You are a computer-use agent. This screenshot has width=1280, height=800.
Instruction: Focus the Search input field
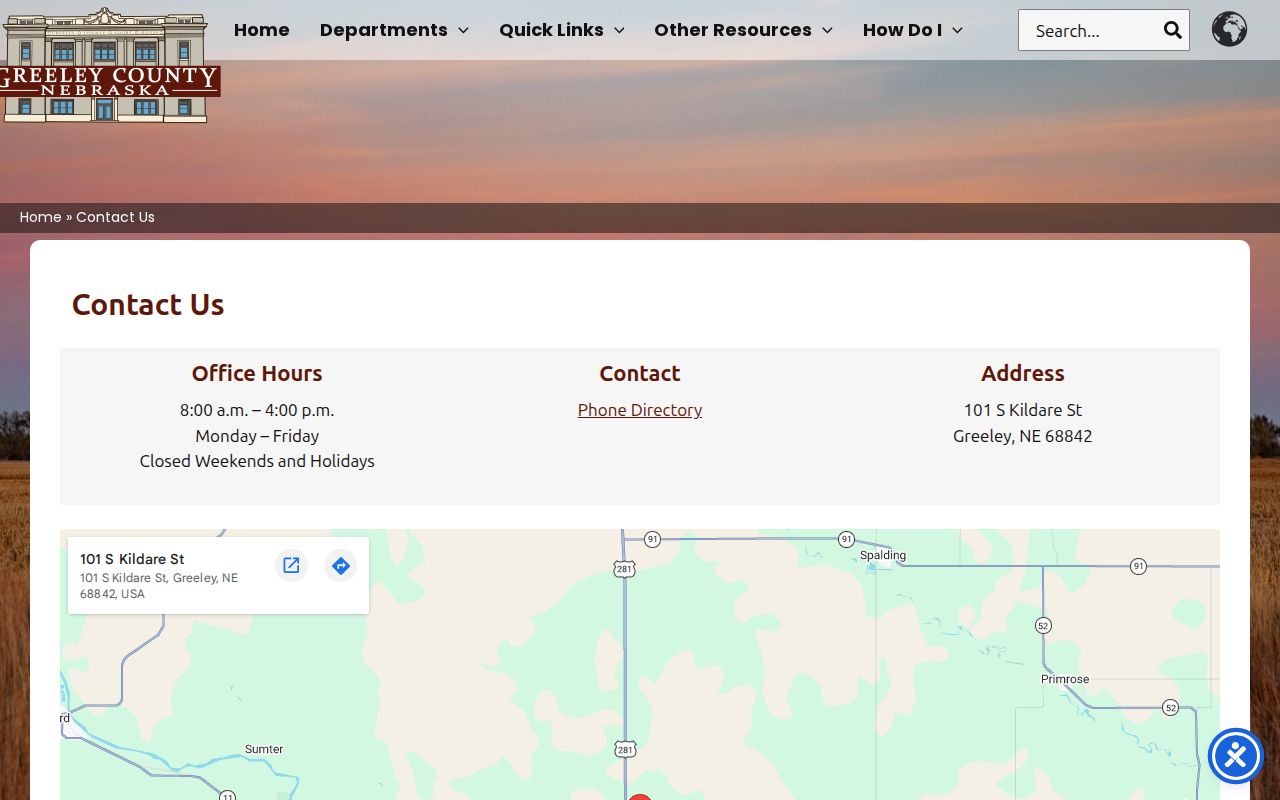point(1090,30)
